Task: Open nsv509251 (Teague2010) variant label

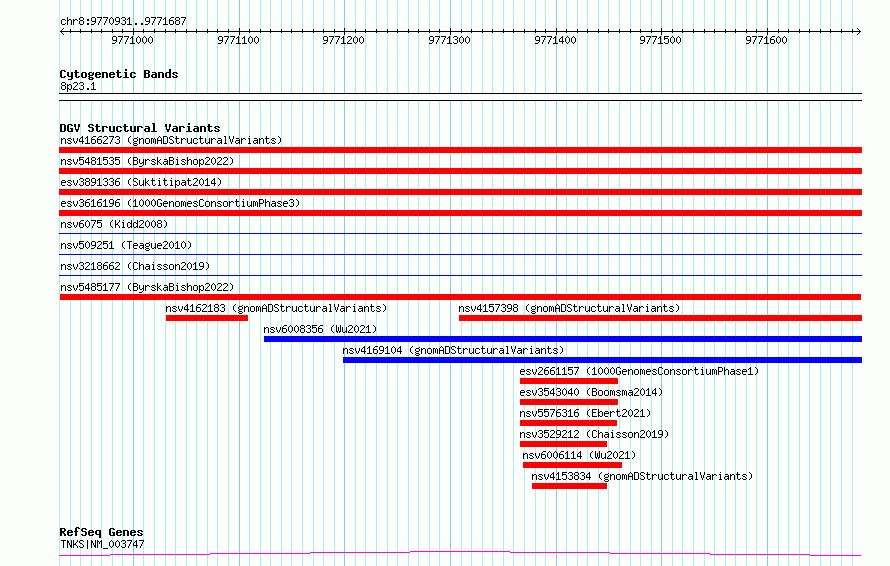Action: point(126,245)
